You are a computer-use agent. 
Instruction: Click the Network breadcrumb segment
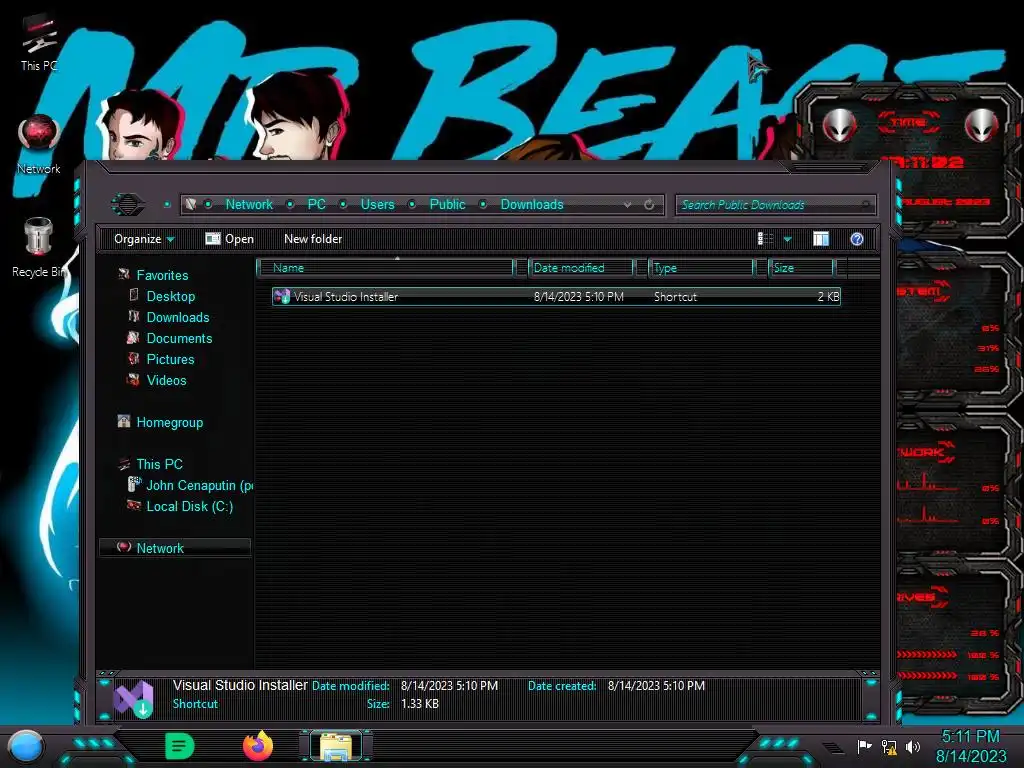click(x=249, y=204)
